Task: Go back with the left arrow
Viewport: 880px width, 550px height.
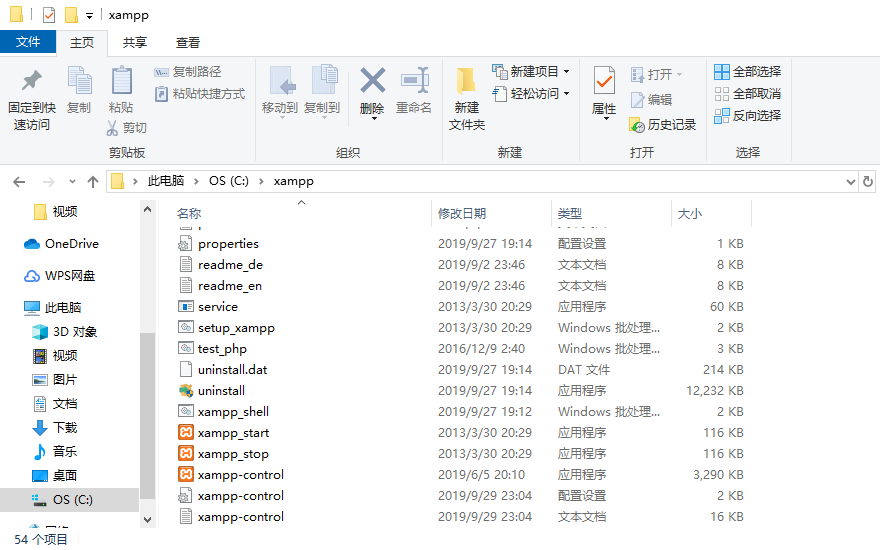Action: [x=19, y=182]
